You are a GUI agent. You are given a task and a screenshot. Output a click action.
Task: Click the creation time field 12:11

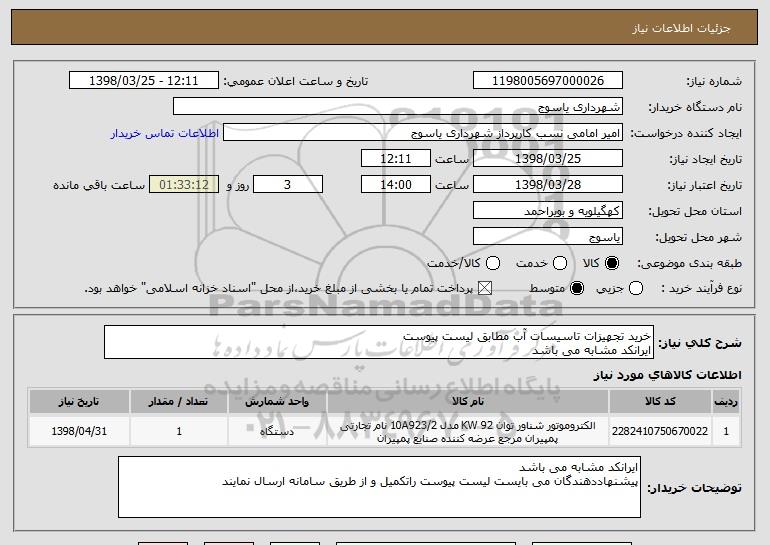tap(396, 159)
